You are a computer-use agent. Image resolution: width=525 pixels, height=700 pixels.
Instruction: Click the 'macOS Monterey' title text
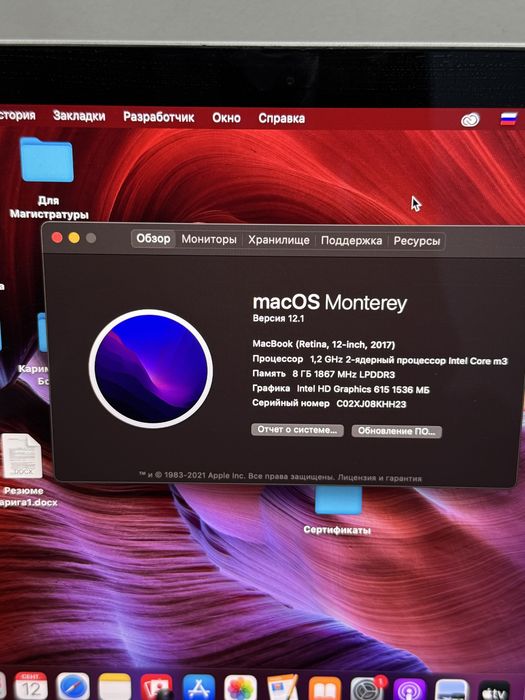pos(330,303)
